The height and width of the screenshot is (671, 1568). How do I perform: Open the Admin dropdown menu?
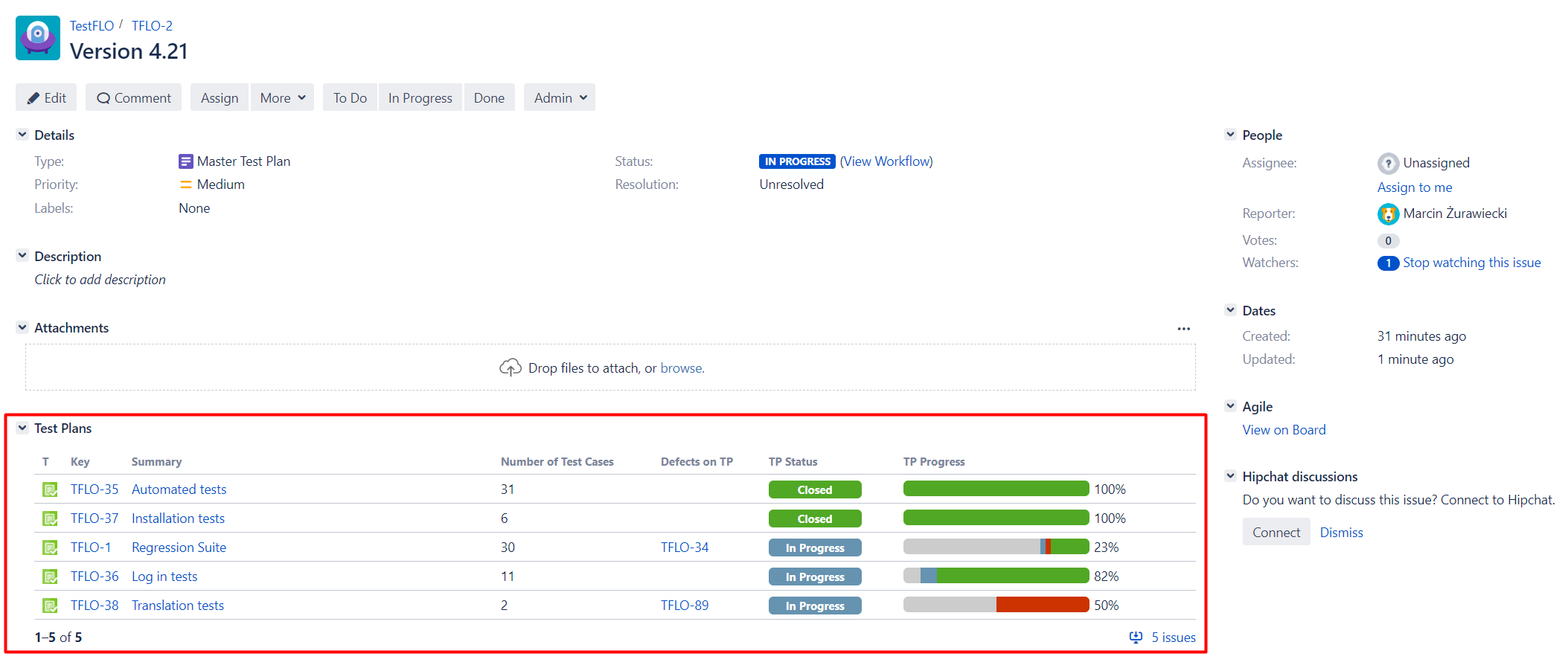559,97
